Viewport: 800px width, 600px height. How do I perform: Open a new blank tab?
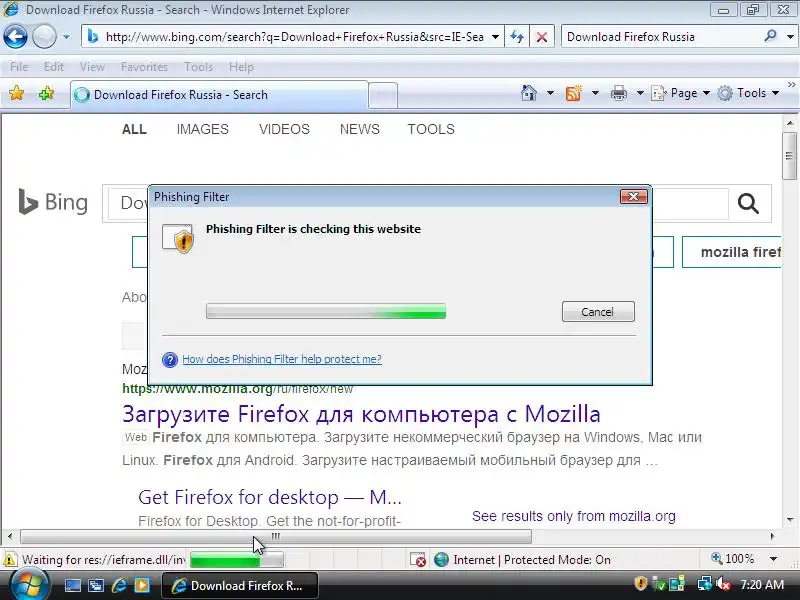point(383,95)
